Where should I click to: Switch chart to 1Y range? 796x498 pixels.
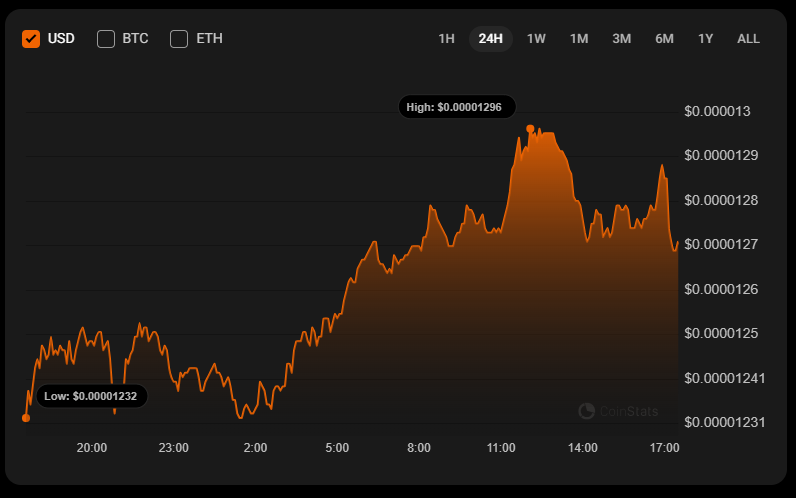[x=706, y=39]
